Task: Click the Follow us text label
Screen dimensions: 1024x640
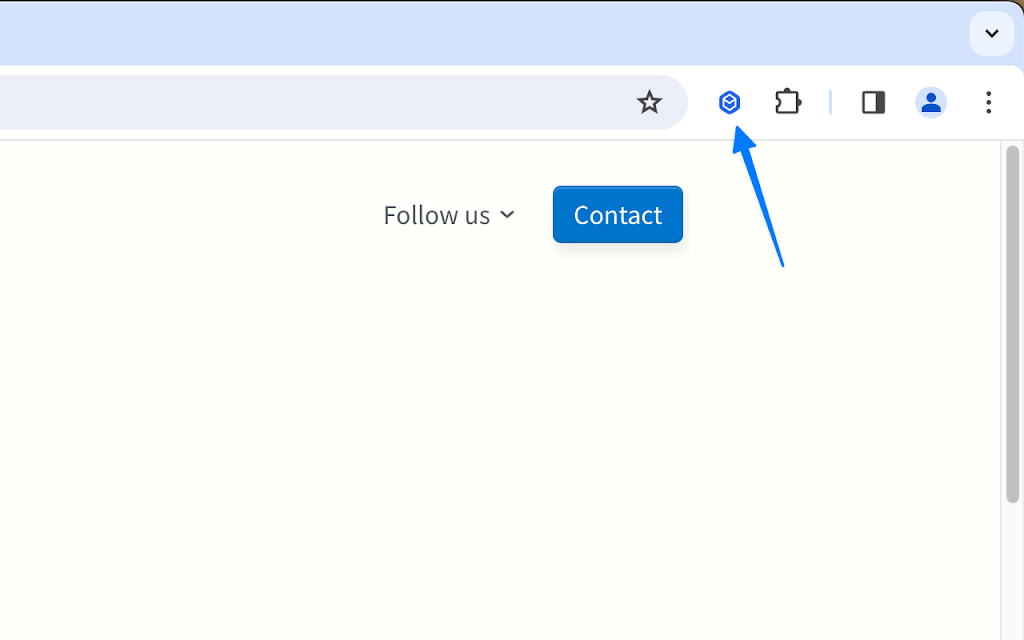Action: (436, 215)
